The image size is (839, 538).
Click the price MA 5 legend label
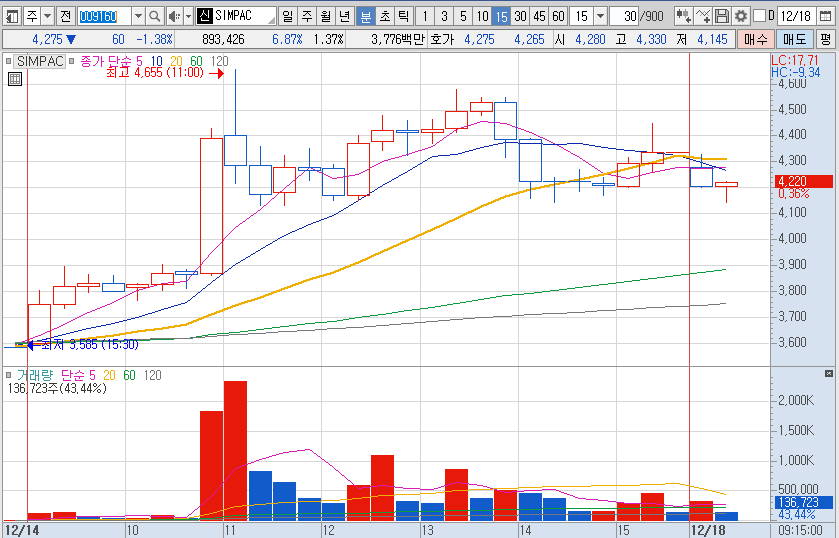(x=139, y=61)
